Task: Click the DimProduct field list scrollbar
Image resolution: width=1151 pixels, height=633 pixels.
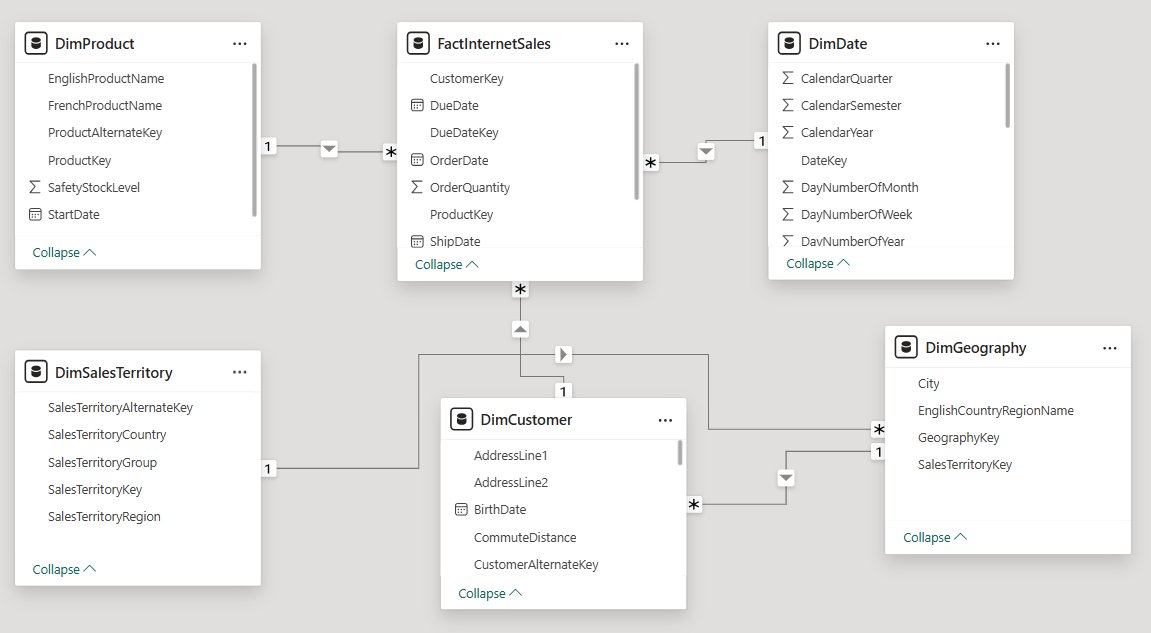Action: [254, 140]
